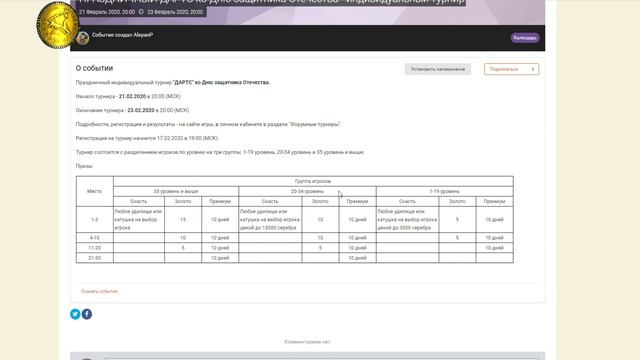The height and width of the screenshot is (360, 640).
Task: Click the 20-34 уровень header cell
Action: click(307, 191)
